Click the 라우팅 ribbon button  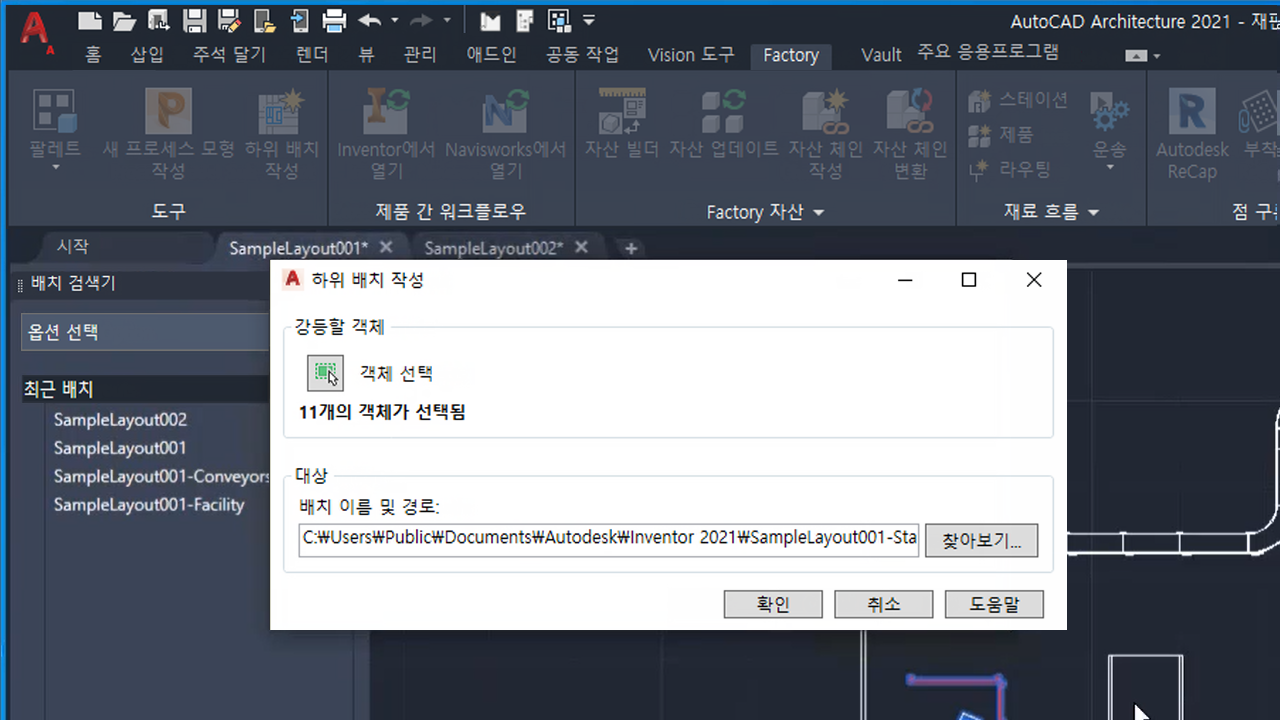click(x=1009, y=170)
